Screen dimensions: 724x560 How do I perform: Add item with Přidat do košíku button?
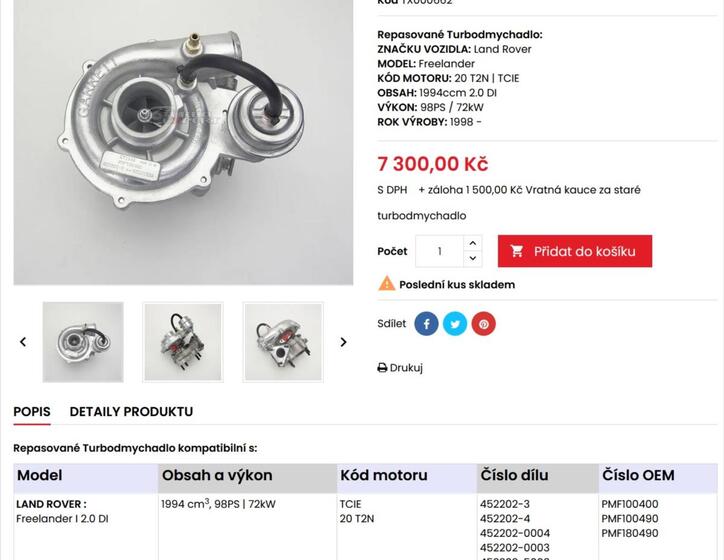tap(575, 251)
